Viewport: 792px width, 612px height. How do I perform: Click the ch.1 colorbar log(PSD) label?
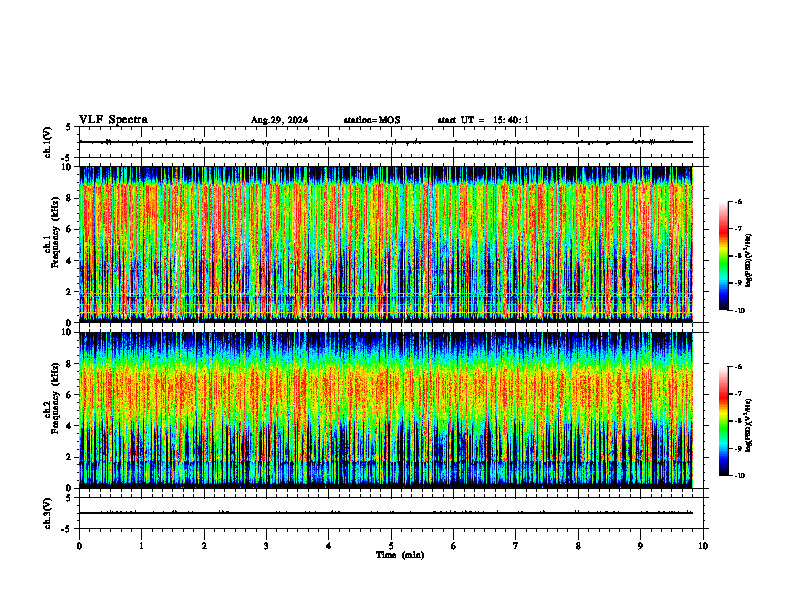[749, 261]
